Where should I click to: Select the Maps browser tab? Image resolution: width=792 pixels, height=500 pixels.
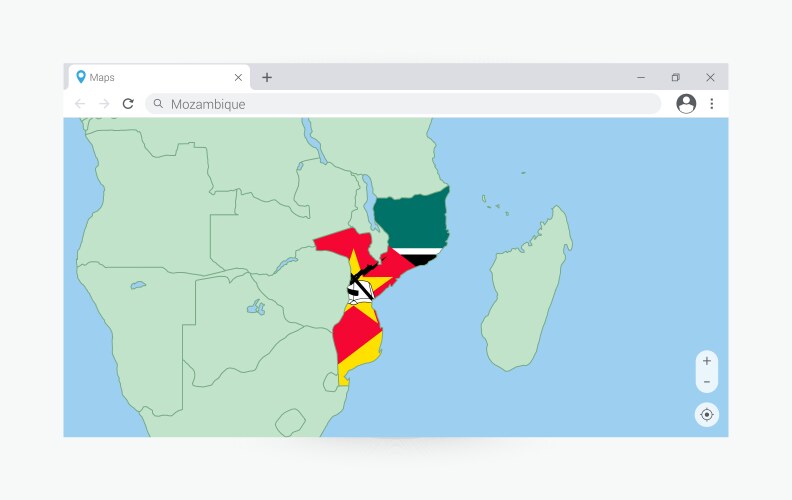point(159,77)
